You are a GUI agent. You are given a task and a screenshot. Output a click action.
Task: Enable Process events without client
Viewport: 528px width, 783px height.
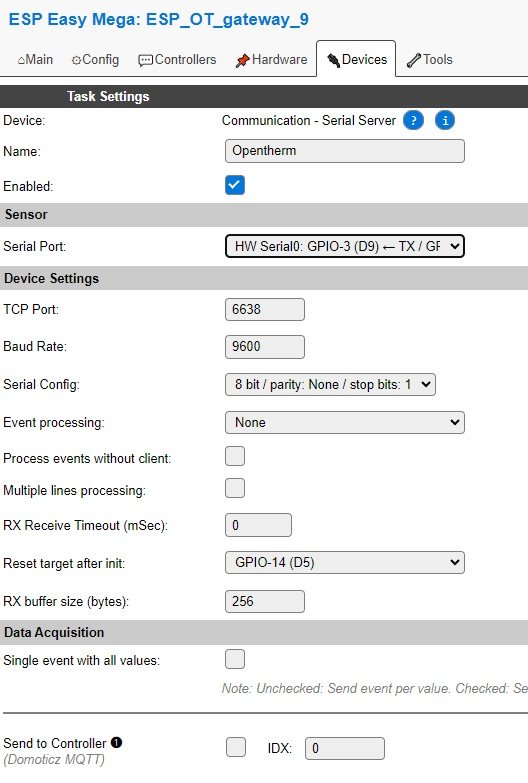pos(235,456)
